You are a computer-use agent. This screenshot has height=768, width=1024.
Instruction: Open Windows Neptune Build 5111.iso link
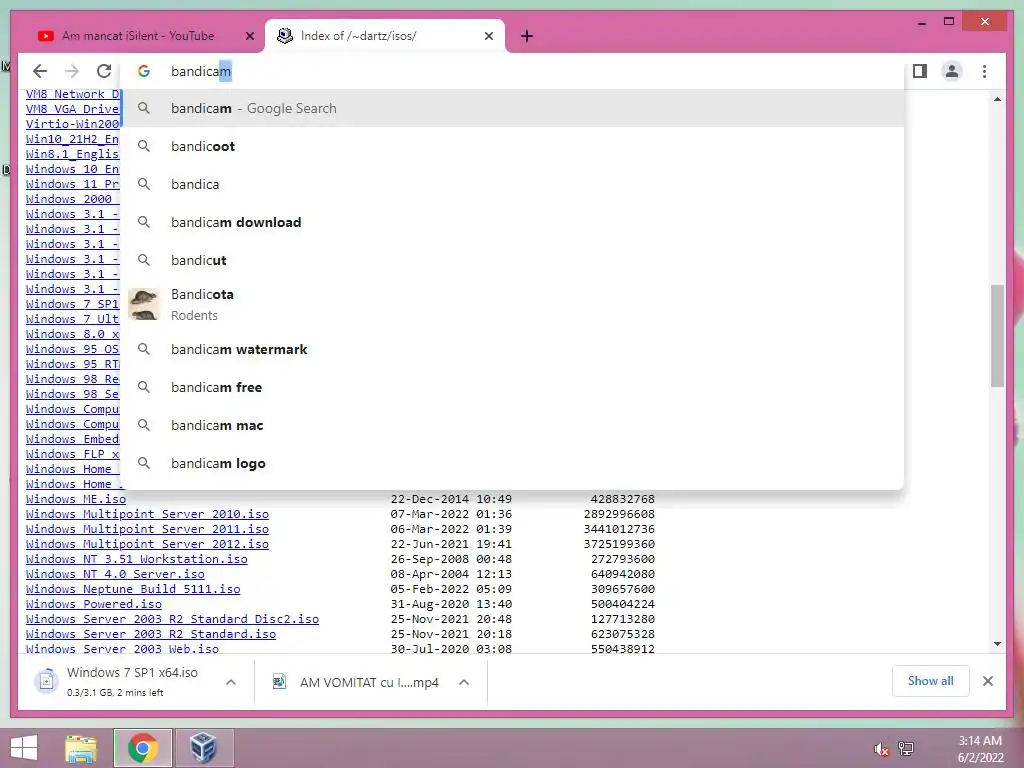(133, 589)
